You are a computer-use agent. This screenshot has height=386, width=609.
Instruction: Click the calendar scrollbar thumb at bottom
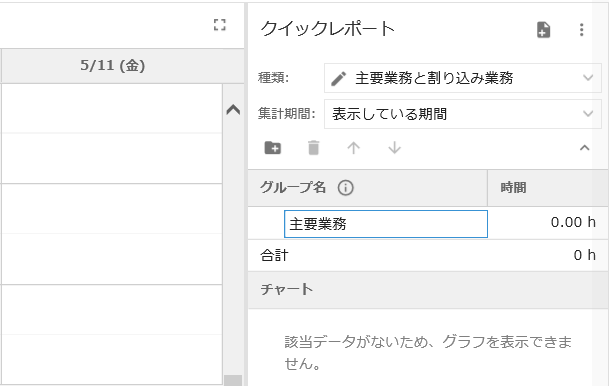[233, 381]
